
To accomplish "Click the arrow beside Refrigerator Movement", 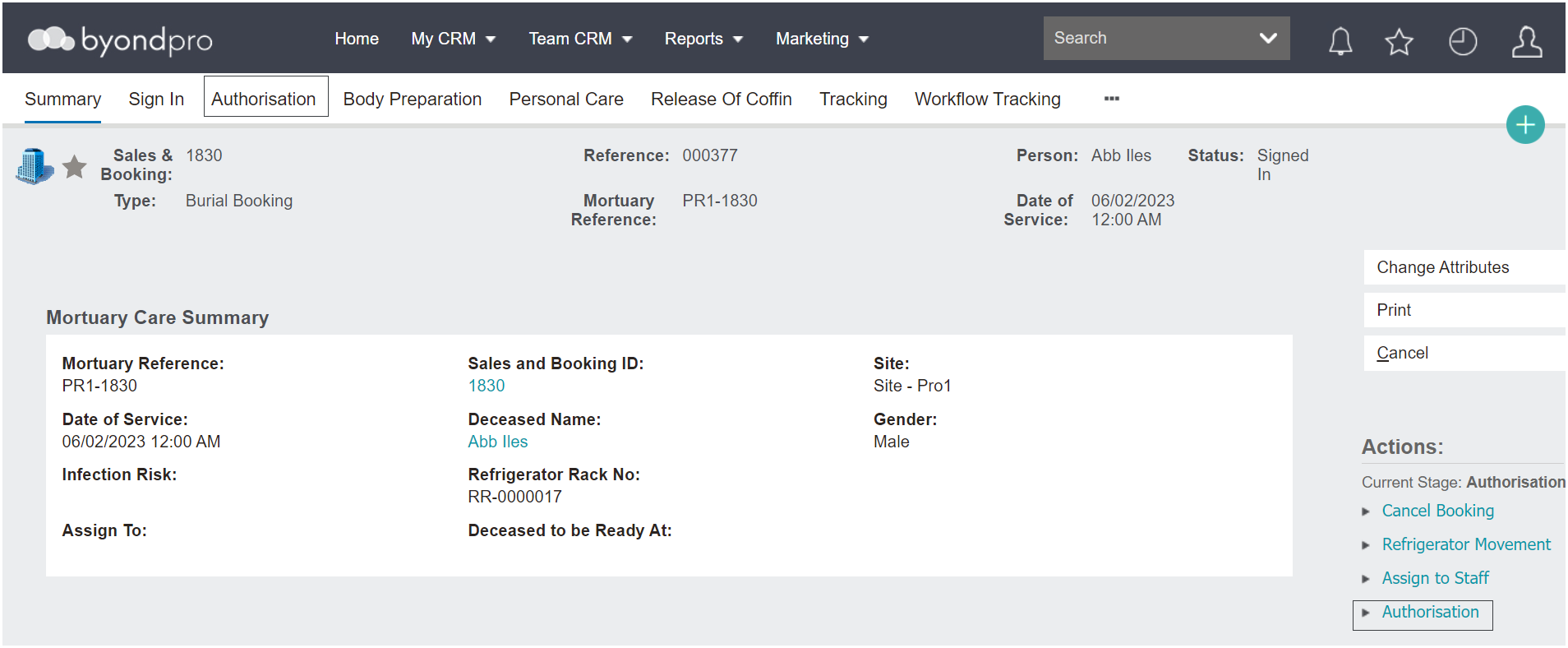I will point(1366,545).
